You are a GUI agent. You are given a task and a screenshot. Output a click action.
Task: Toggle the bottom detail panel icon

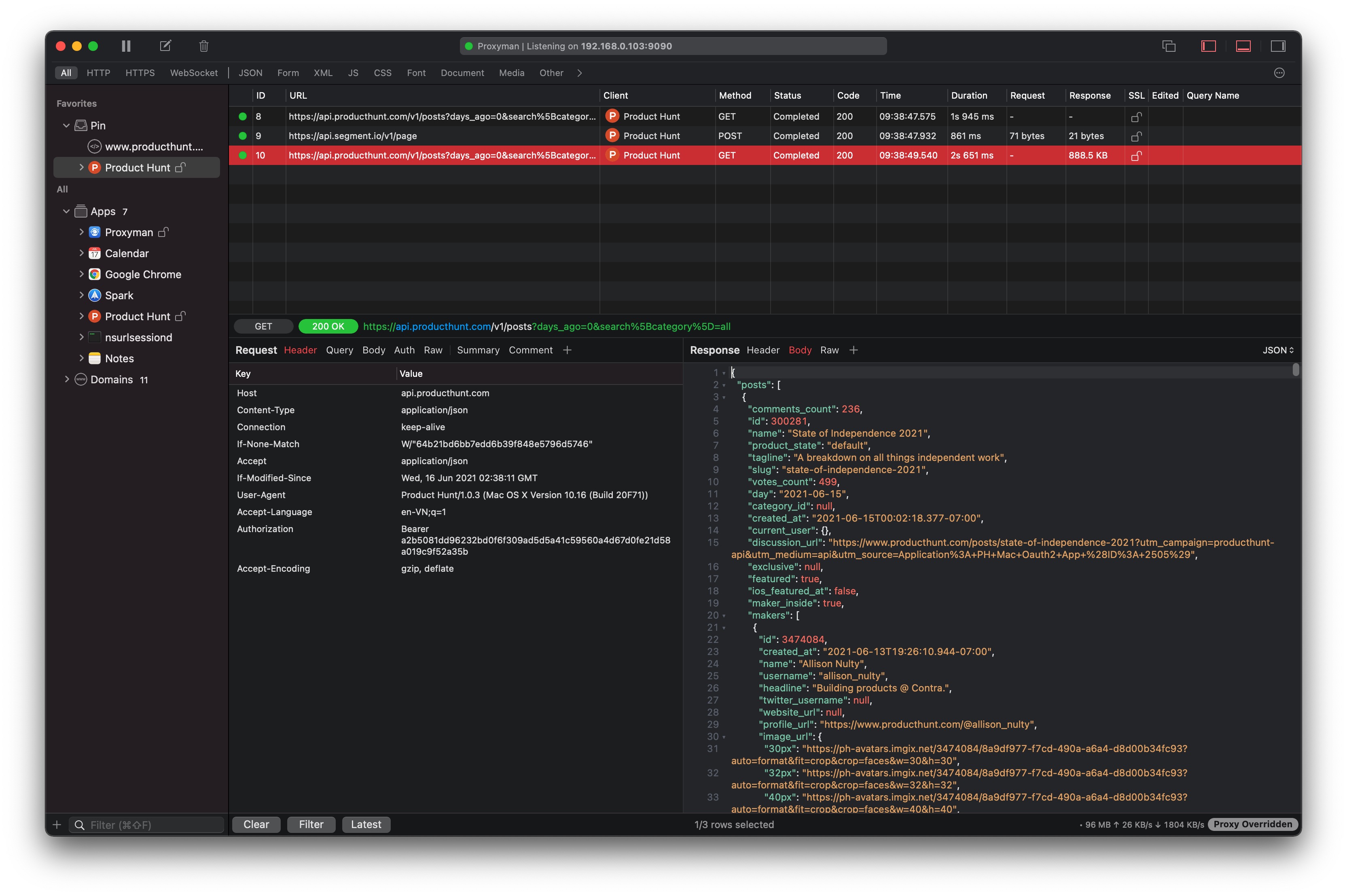coord(1243,46)
